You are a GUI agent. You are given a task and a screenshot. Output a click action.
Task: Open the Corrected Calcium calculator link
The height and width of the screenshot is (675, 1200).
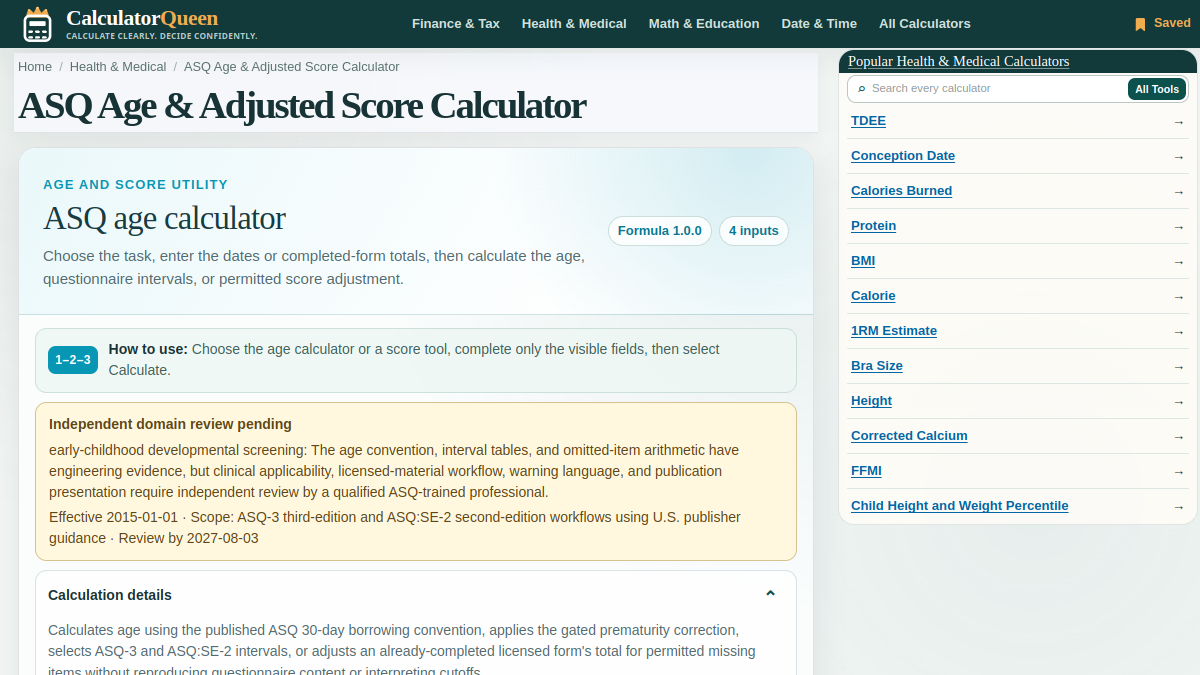(909, 436)
